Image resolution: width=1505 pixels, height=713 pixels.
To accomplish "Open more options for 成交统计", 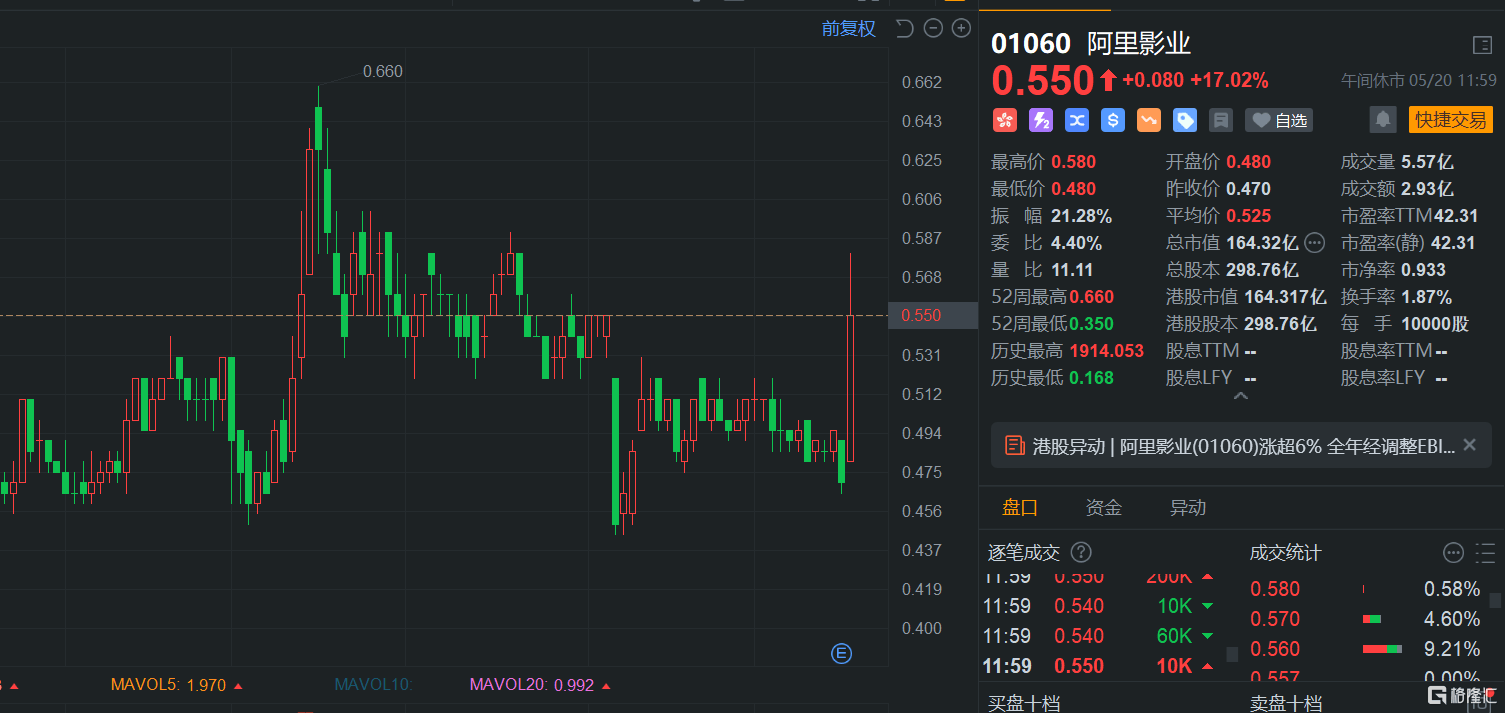I will click(1453, 552).
